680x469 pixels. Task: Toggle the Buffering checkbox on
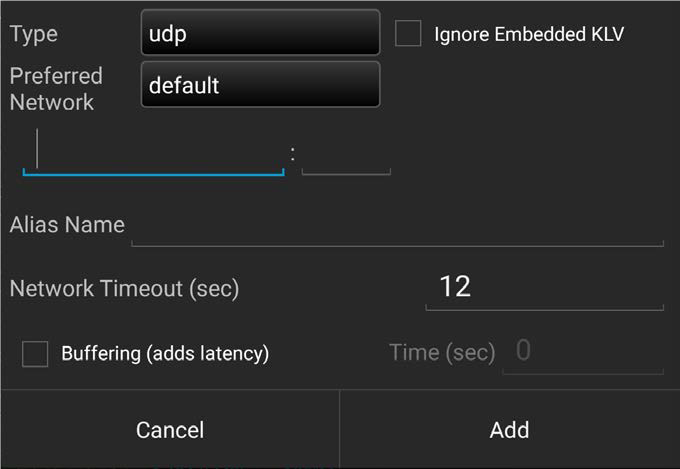35,353
